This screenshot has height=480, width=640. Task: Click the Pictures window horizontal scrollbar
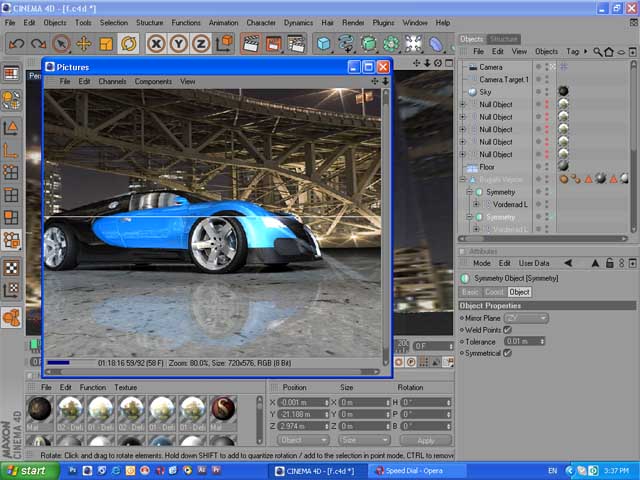pyautogui.click(x=212, y=372)
